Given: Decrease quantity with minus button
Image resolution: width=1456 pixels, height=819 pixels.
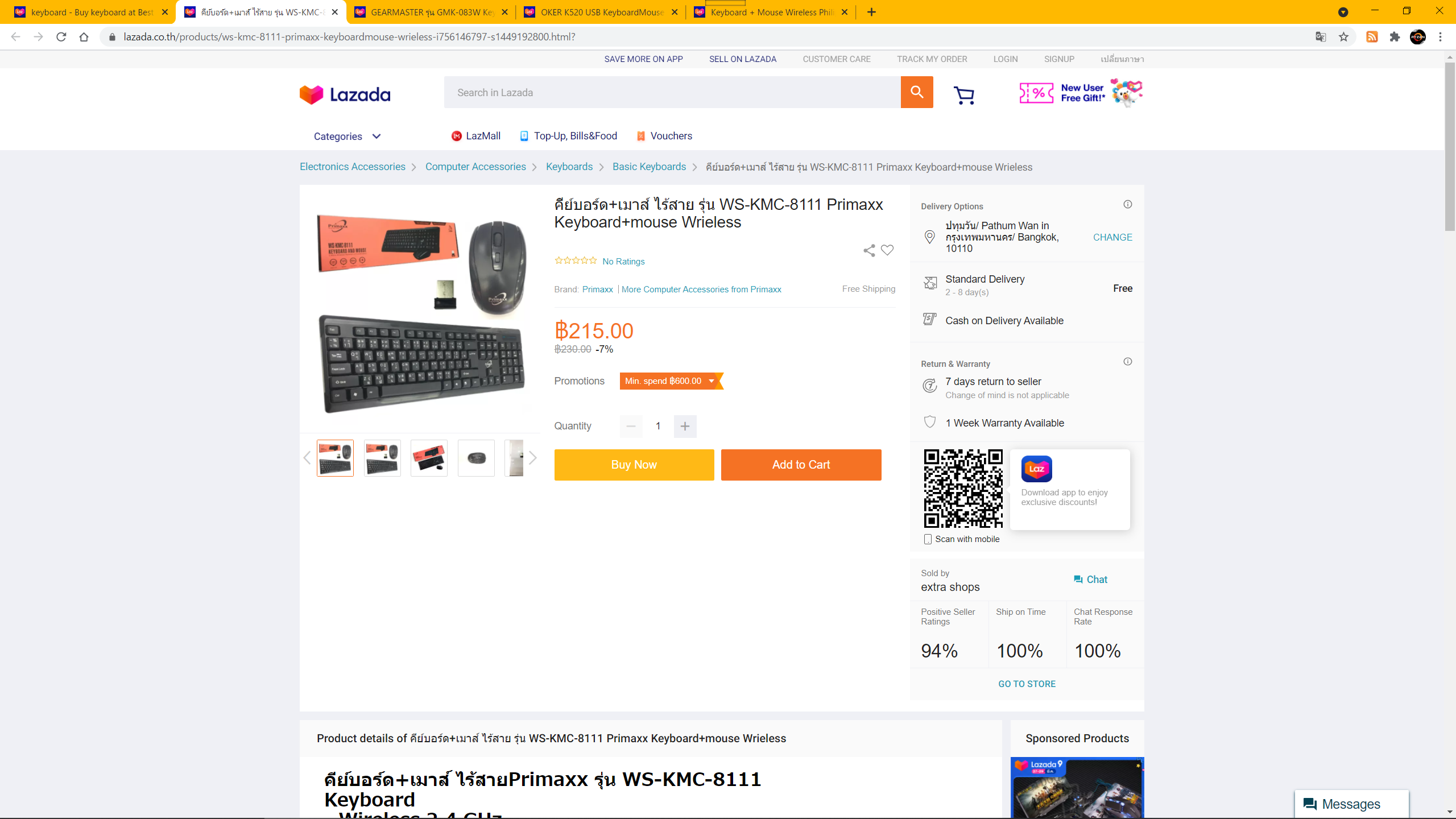Looking at the screenshot, I should pyautogui.click(x=631, y=426).
